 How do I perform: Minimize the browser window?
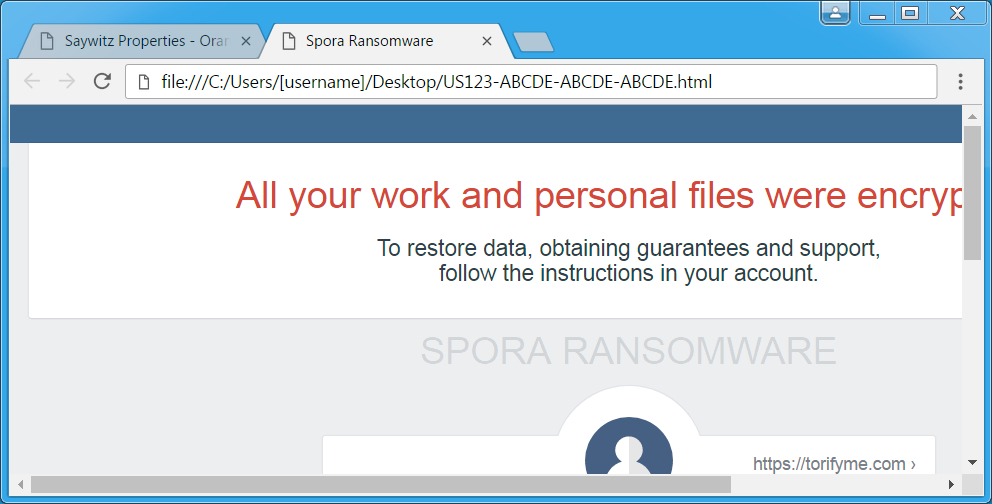[877, 13]
